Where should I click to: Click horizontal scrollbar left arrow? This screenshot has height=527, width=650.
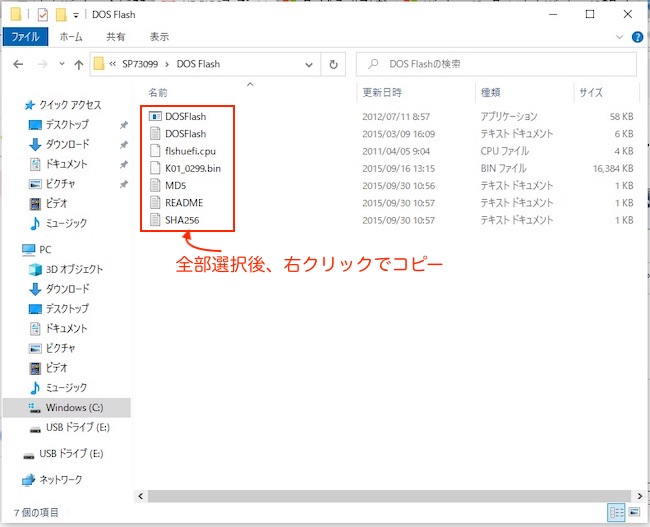141,496
